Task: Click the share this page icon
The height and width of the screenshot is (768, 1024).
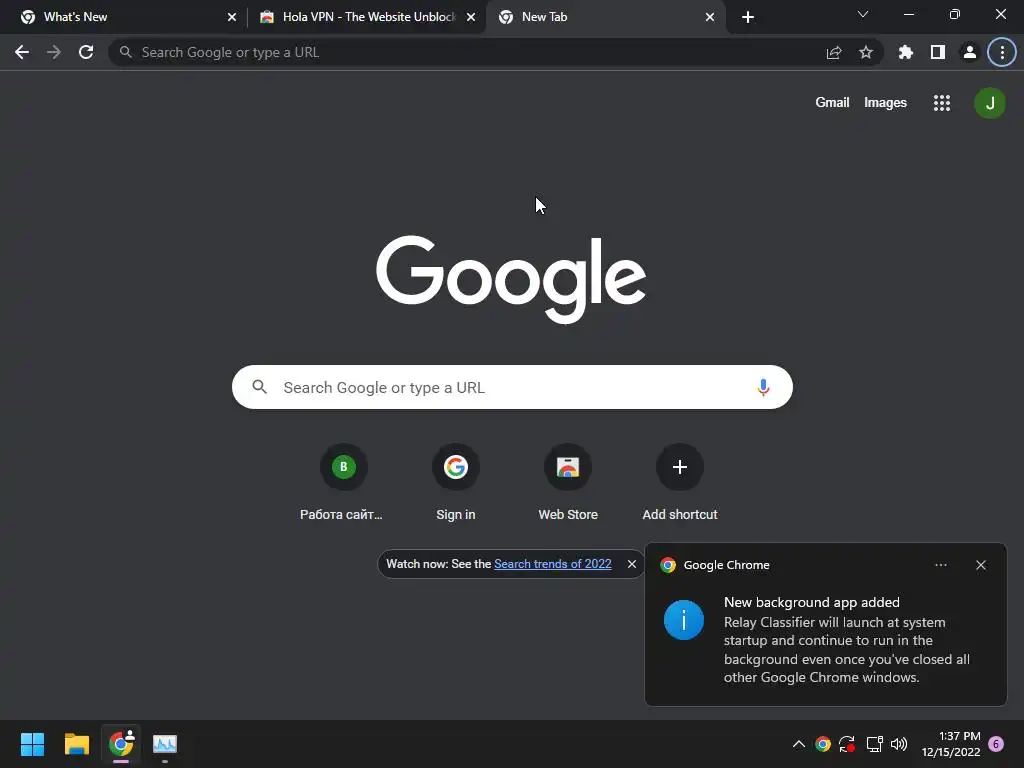Action: coord(834,52)
